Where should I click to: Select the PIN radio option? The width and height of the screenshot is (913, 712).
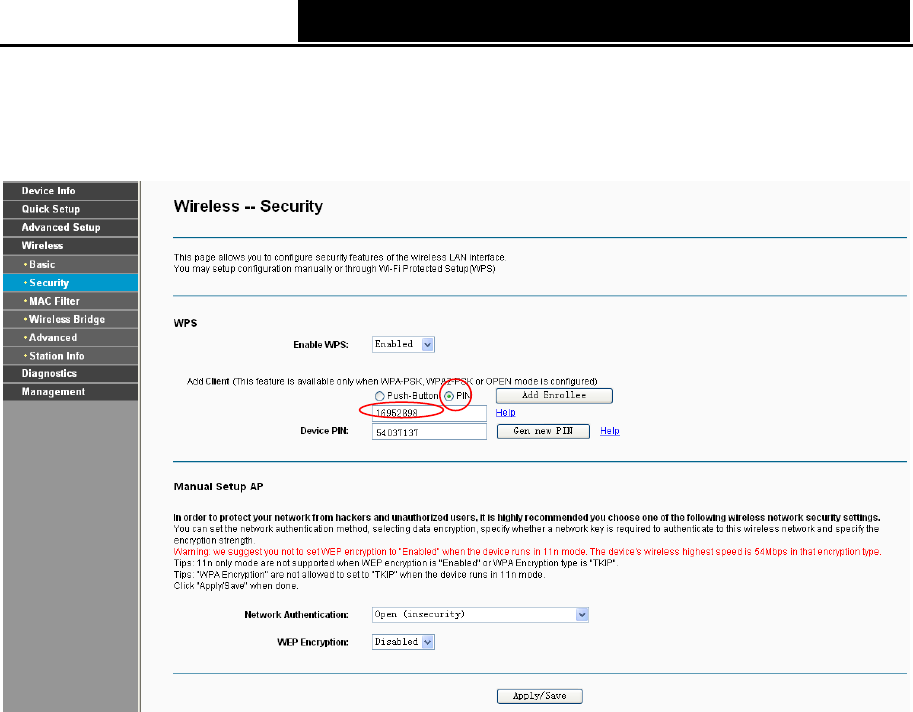(449, 396)
